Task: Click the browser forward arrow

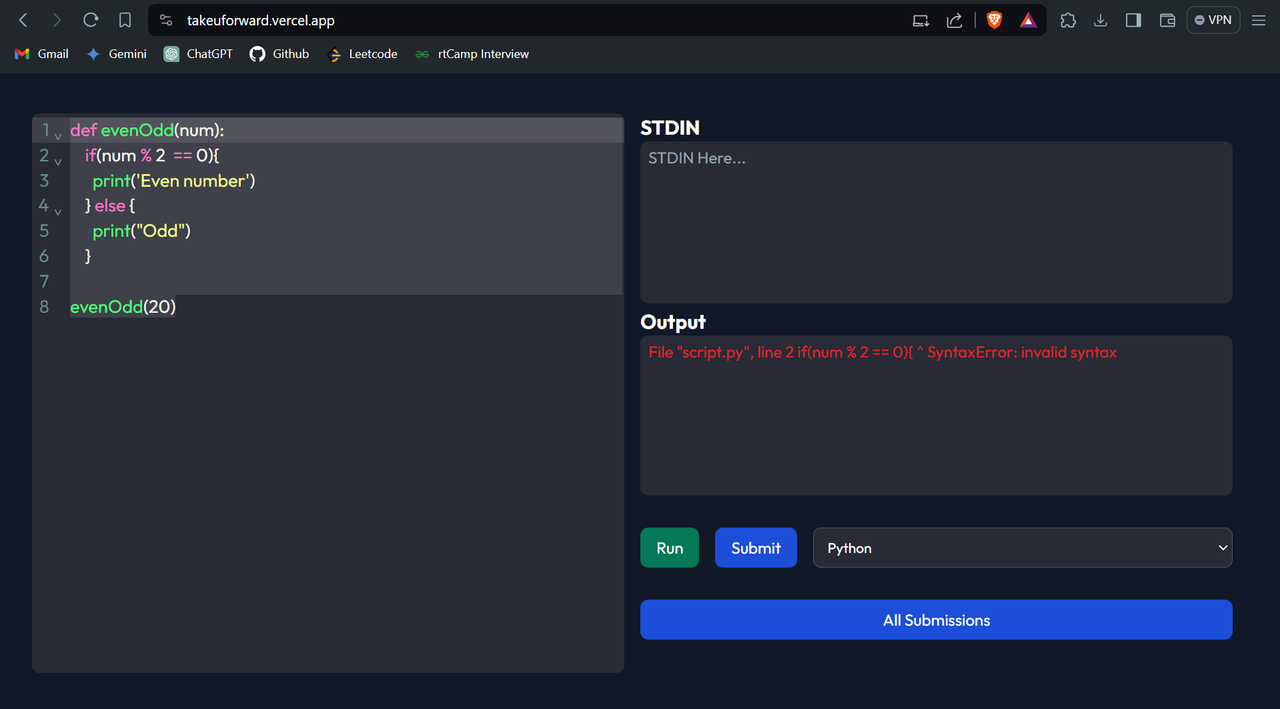Action: coord(57,20)
